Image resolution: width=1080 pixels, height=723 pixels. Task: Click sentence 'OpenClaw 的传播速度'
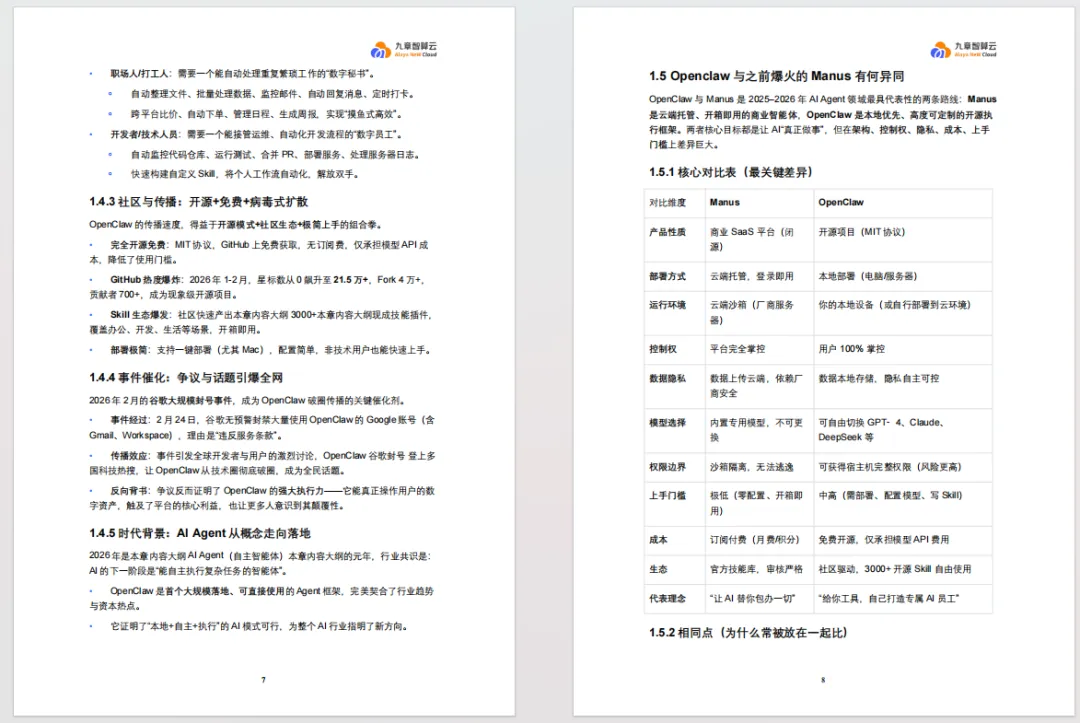coord(236,224)
